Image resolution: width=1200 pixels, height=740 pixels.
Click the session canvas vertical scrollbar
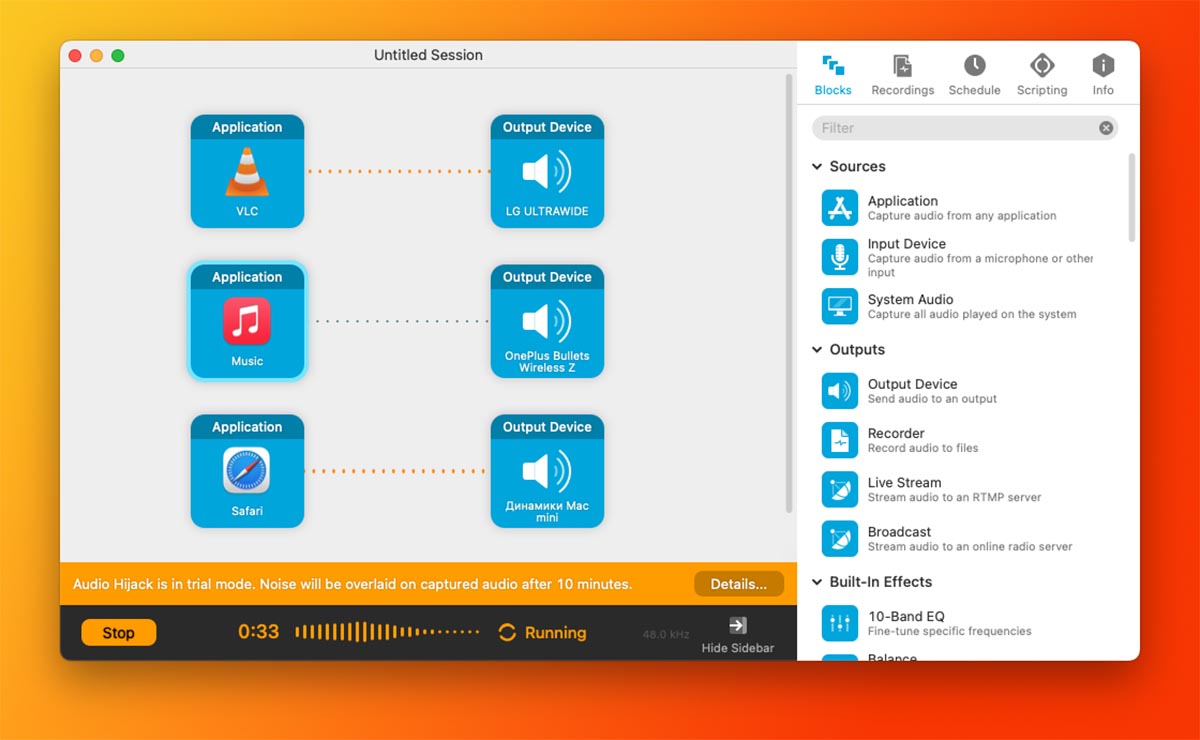788,293
